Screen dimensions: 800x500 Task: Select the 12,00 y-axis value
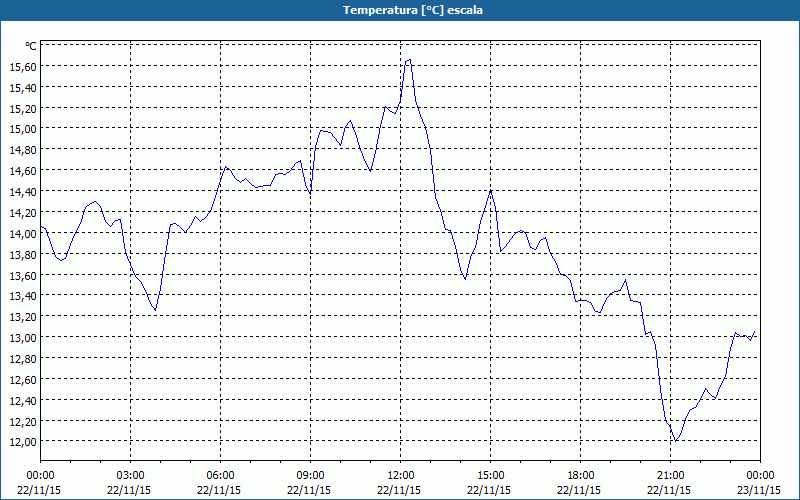pos(23,442)
